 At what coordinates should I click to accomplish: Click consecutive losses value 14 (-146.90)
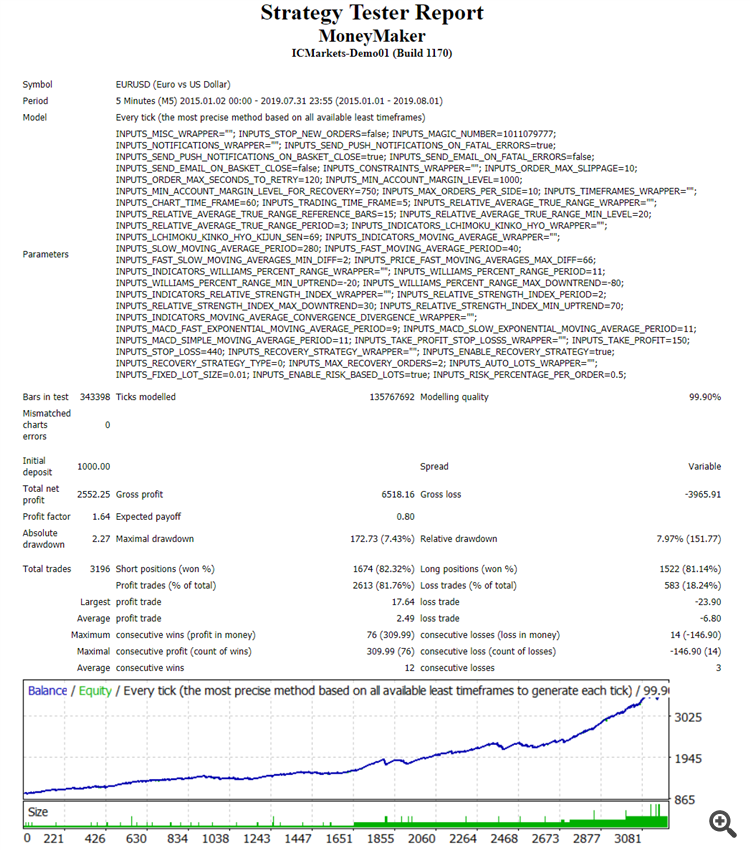point(696,635)
